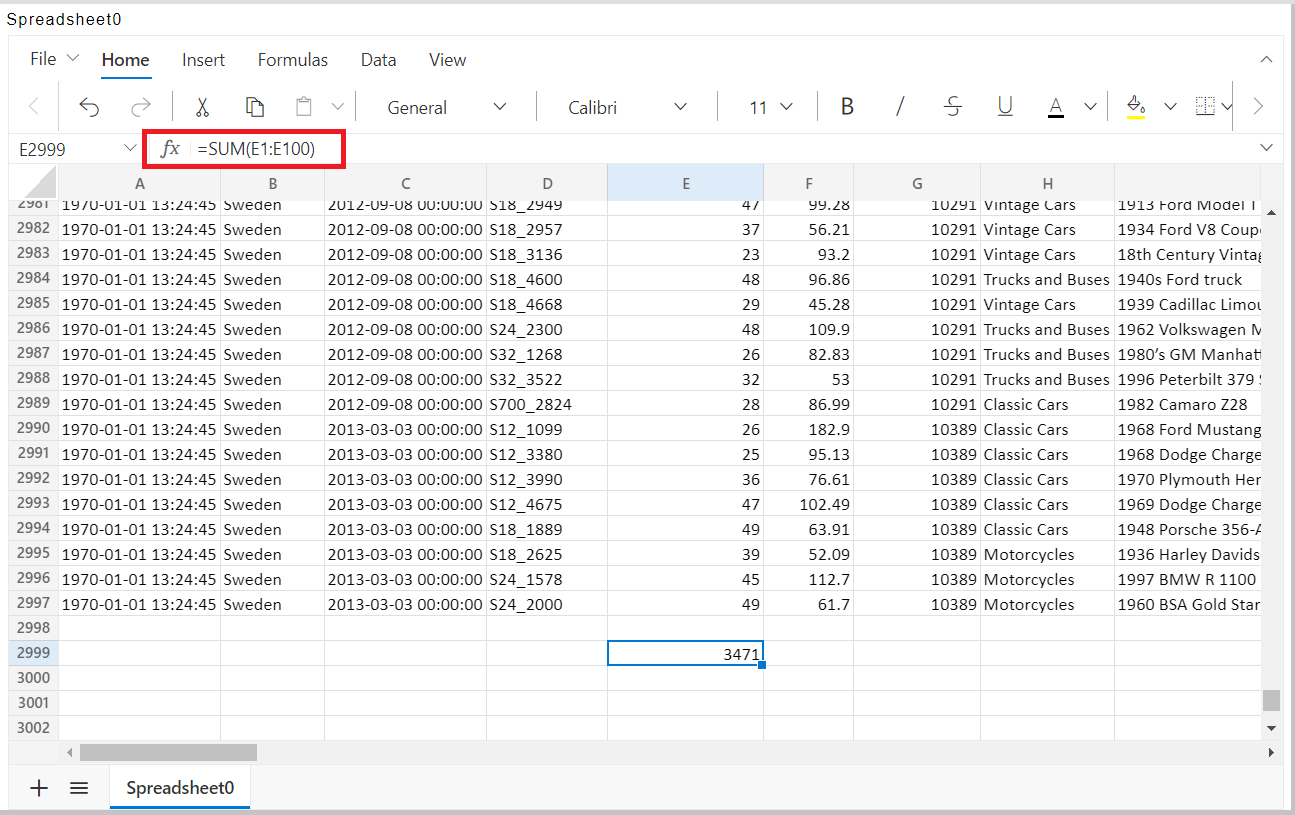Image resolution: width=1295 pixels, height=815 pixels.
Task: Switch to the Insert tab
Action: click(x=204, y=60)
